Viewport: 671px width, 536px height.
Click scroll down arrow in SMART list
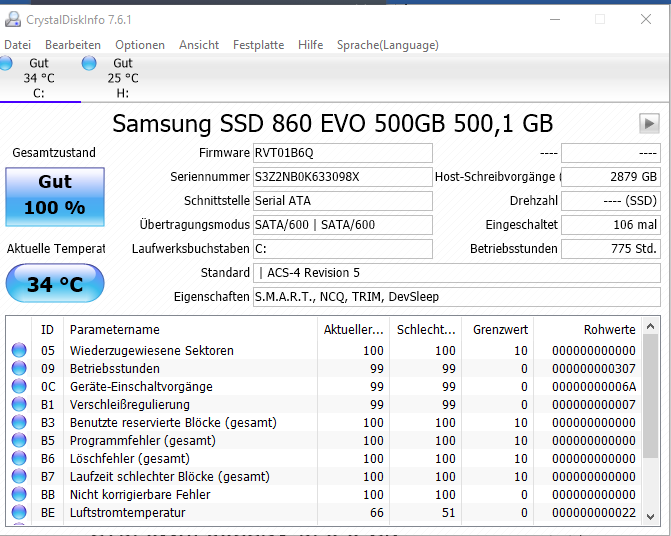(x=650, y=517)
